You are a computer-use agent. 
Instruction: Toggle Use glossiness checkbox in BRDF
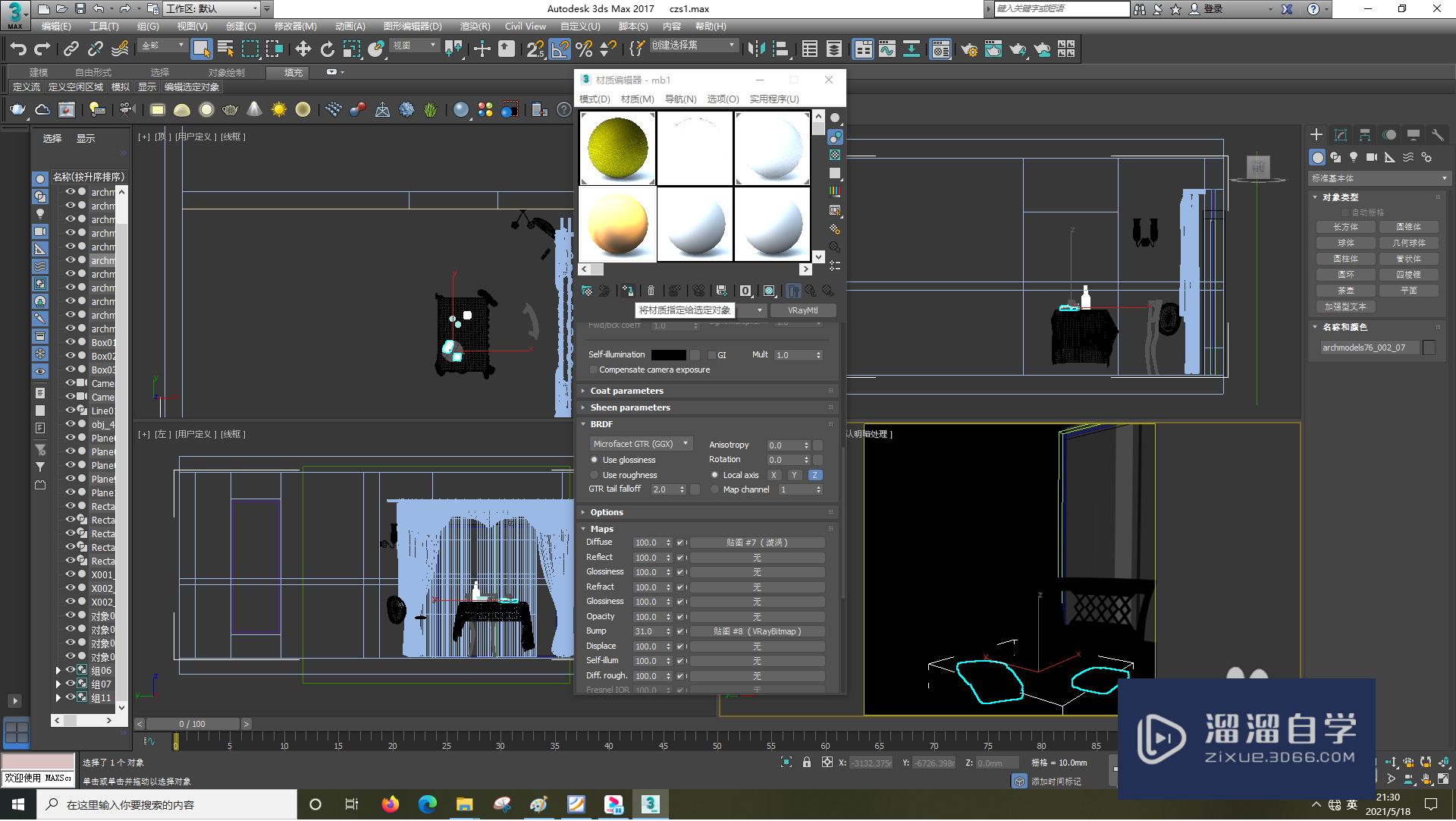pyautogui.click(x=595, y=460)
